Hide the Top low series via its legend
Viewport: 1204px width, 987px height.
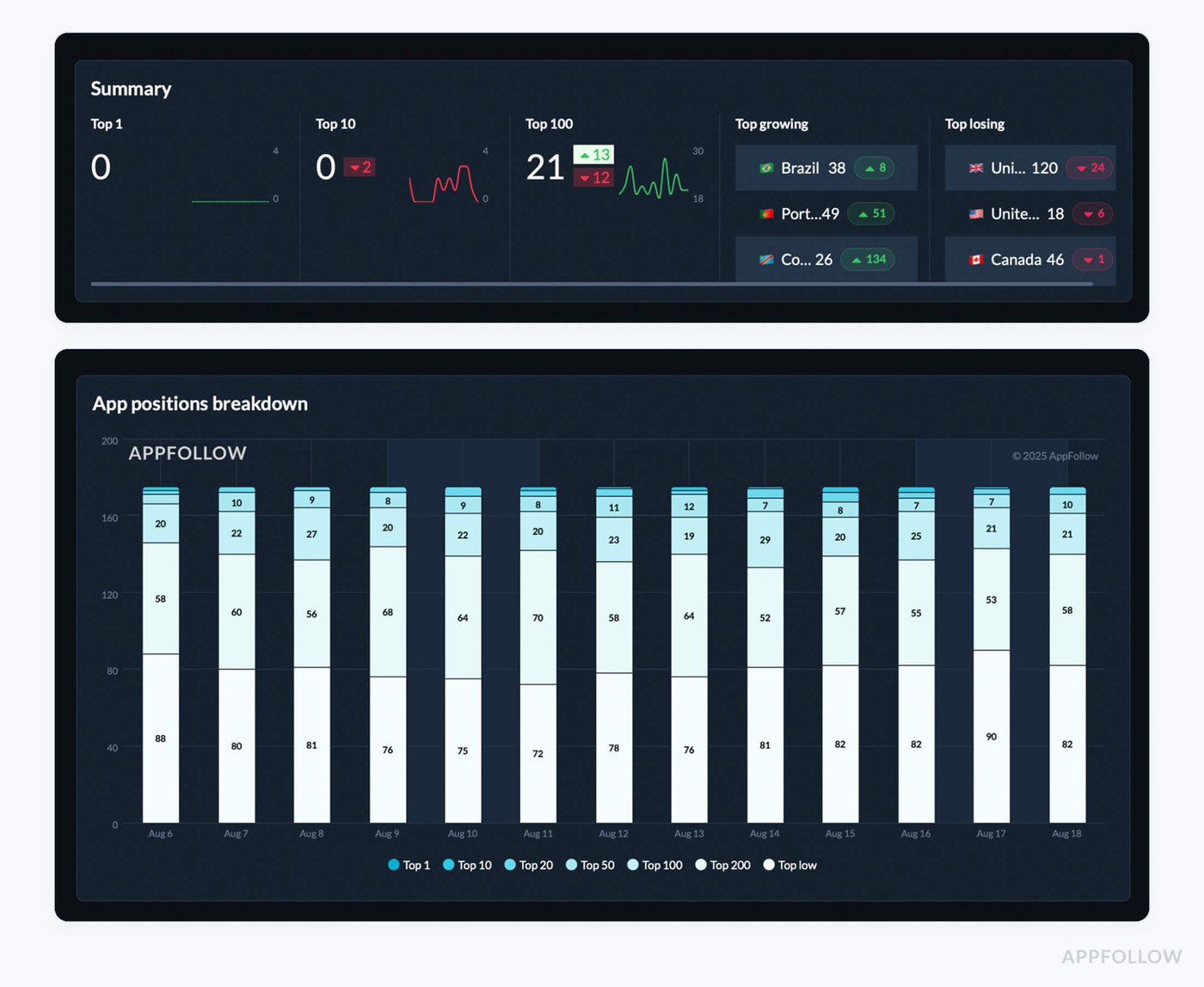tap(789, 865)
